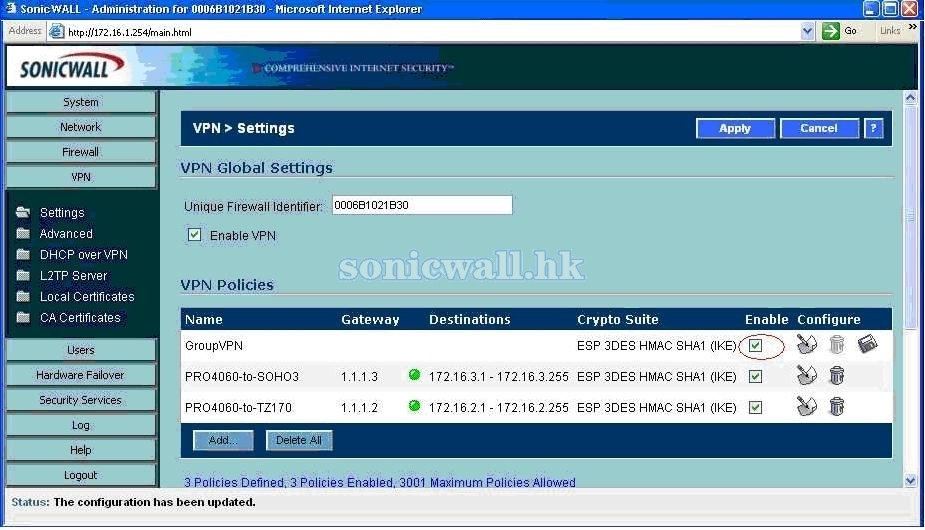Select the L2TP Server link

click(74, 276)
